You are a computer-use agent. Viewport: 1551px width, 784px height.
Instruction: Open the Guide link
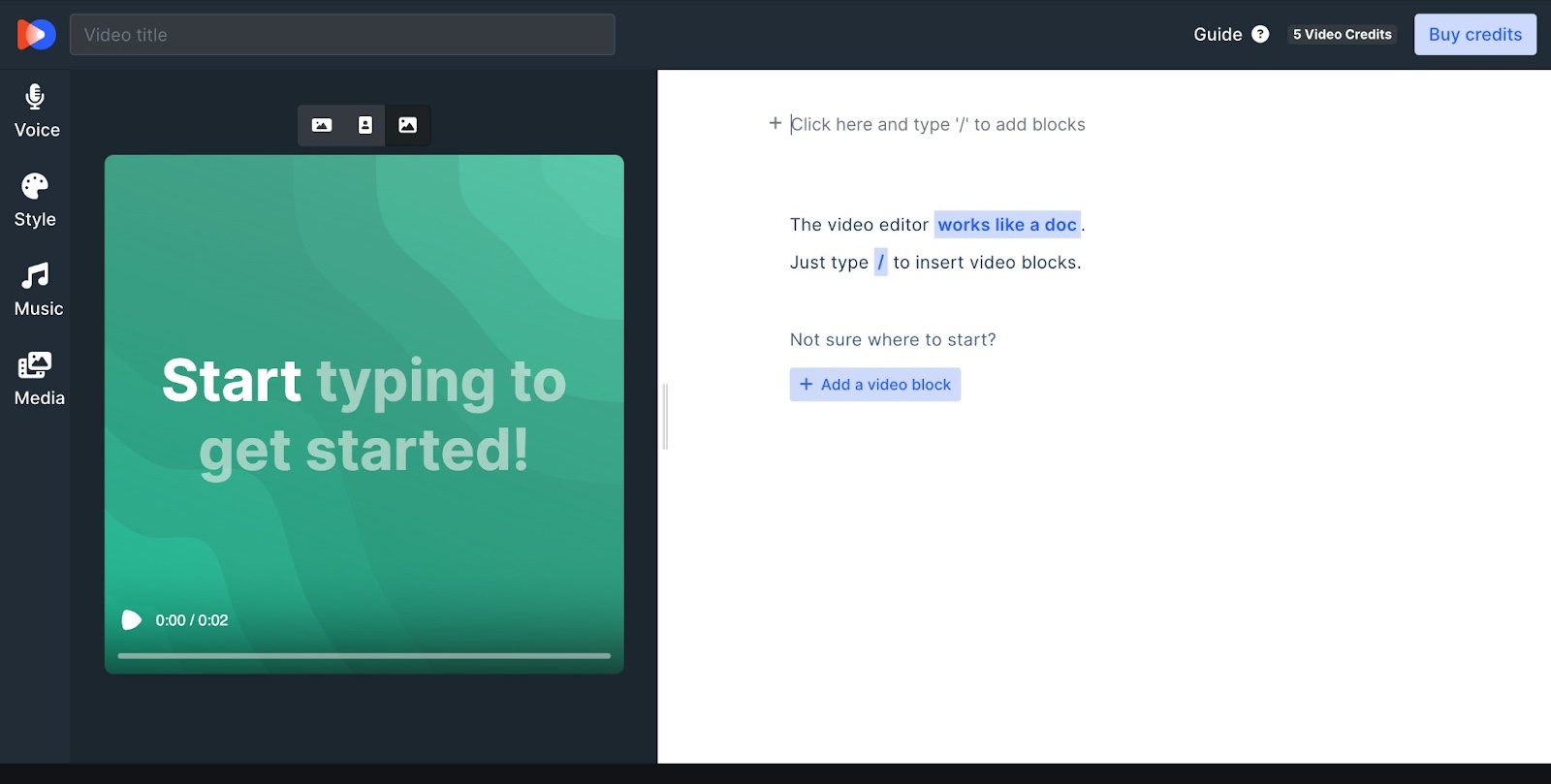pyautogui.click(x=1218, y=35)
